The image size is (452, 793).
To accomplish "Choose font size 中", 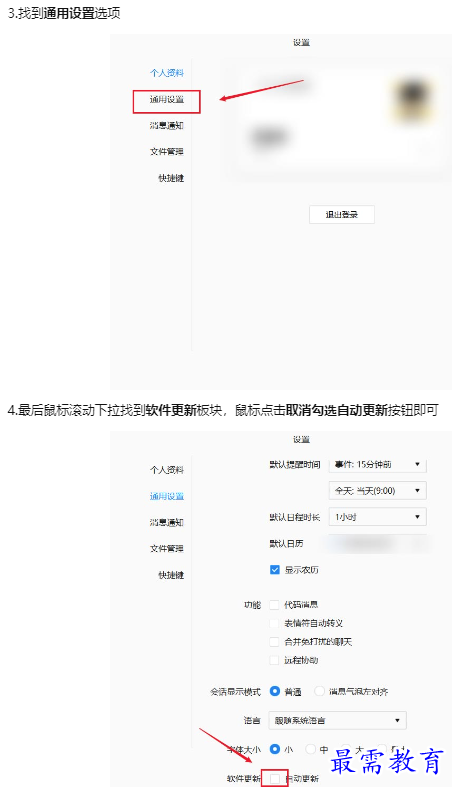I will tap(310, 749).
